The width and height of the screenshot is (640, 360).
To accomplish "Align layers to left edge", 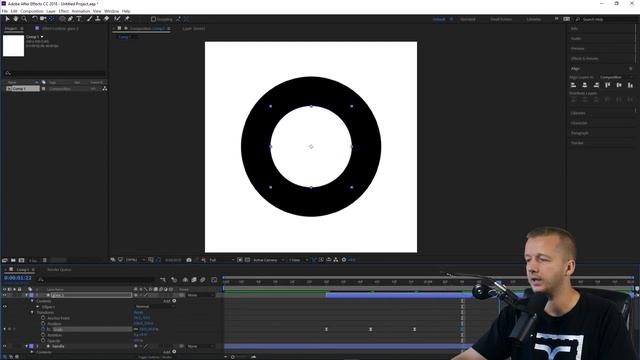I will pos(573,85).
